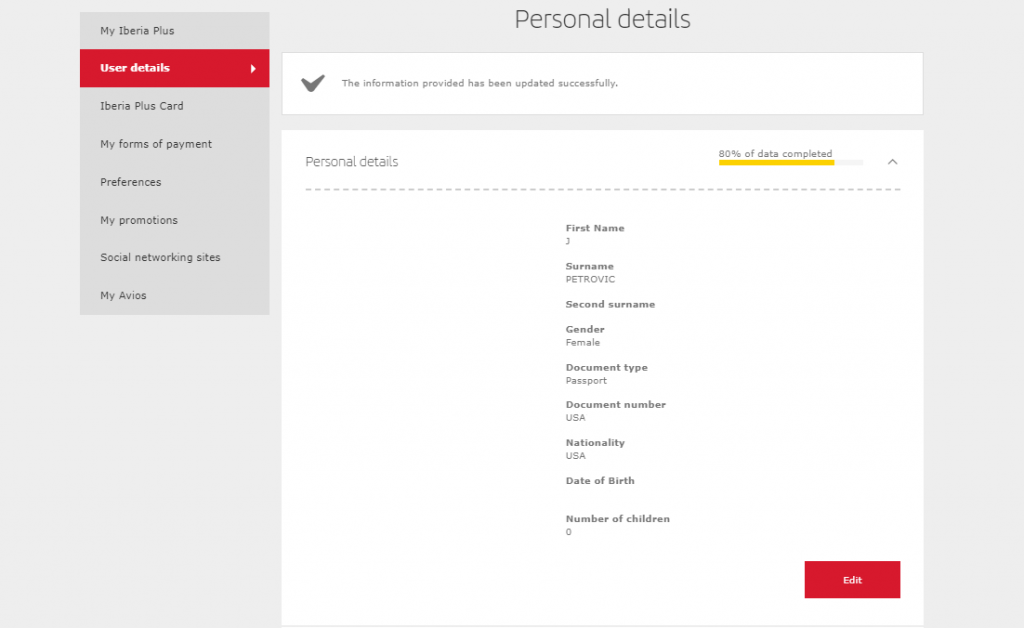Click the Gender label
The height and width of the screenshot is (628, 1024).
pyautogui.click(x=584, y=330)
